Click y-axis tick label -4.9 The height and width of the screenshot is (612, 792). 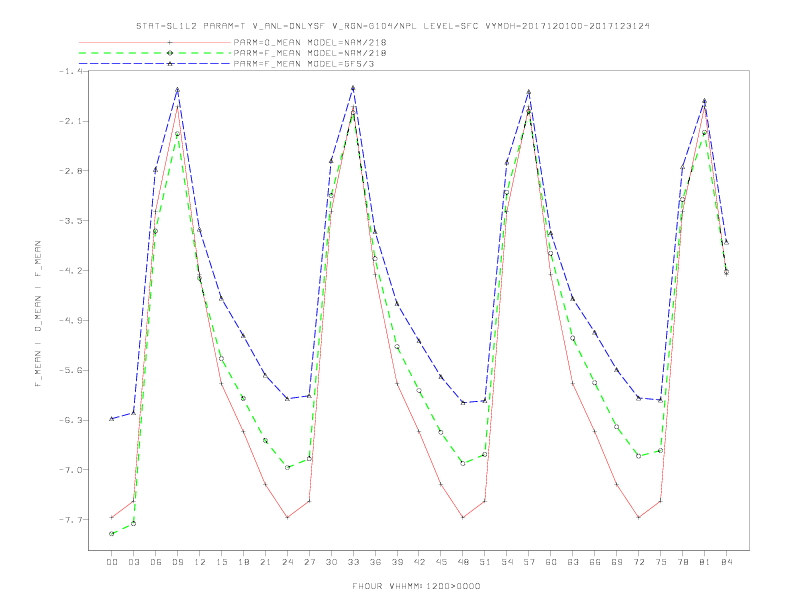[x=71, y=321]
